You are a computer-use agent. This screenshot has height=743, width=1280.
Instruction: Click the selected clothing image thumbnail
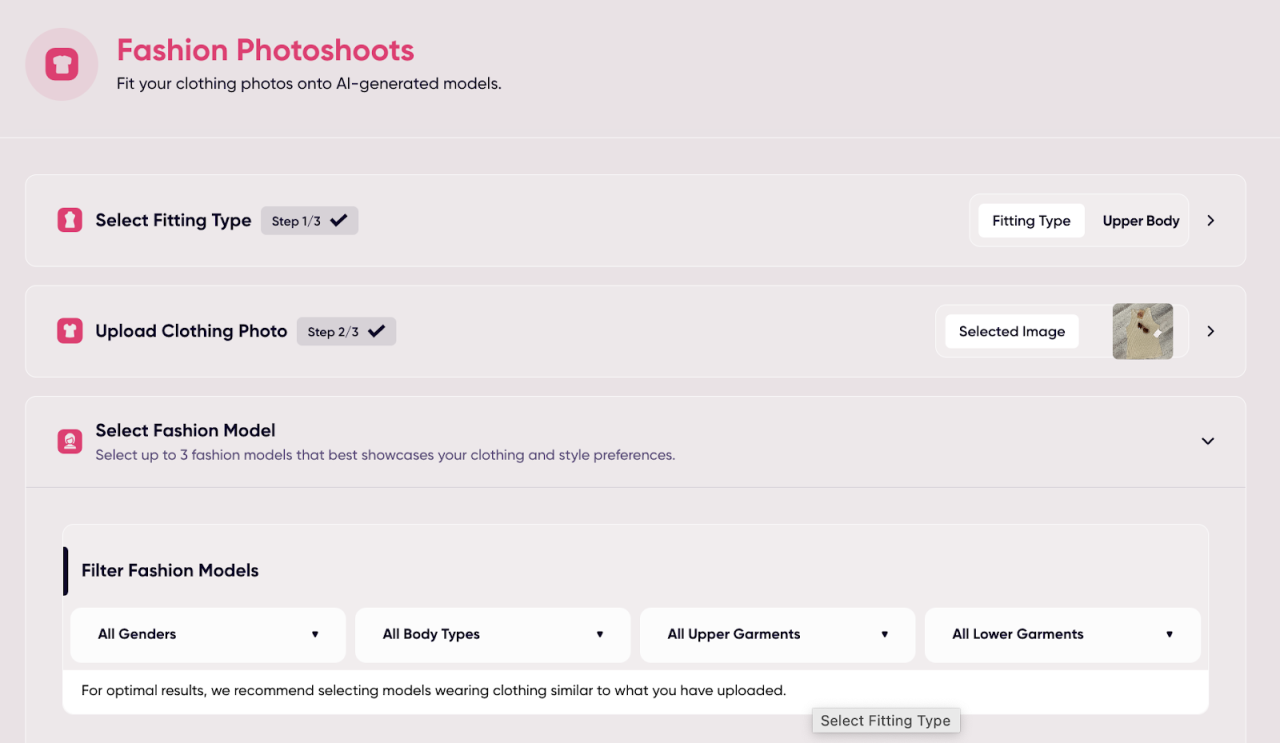pyautogui.click(x=1142, y=331)
